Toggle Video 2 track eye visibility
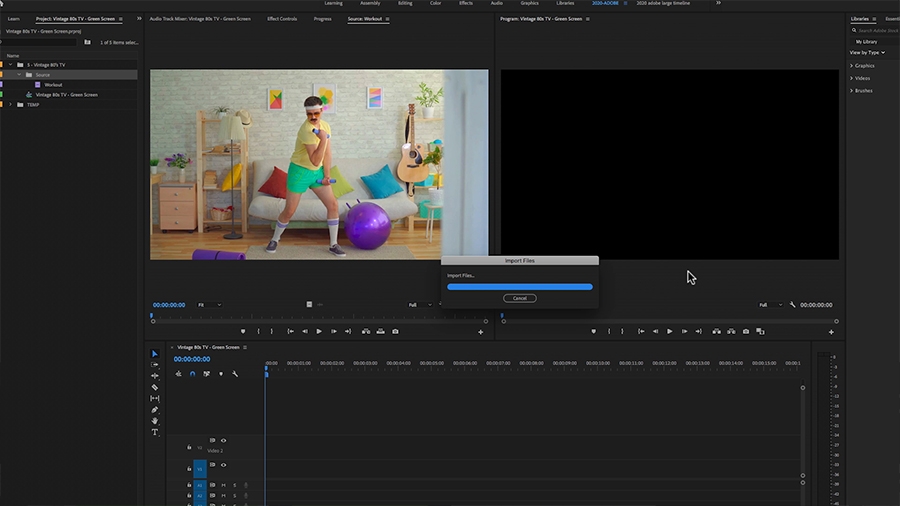The image size is (900, 506). click(223, 441)
